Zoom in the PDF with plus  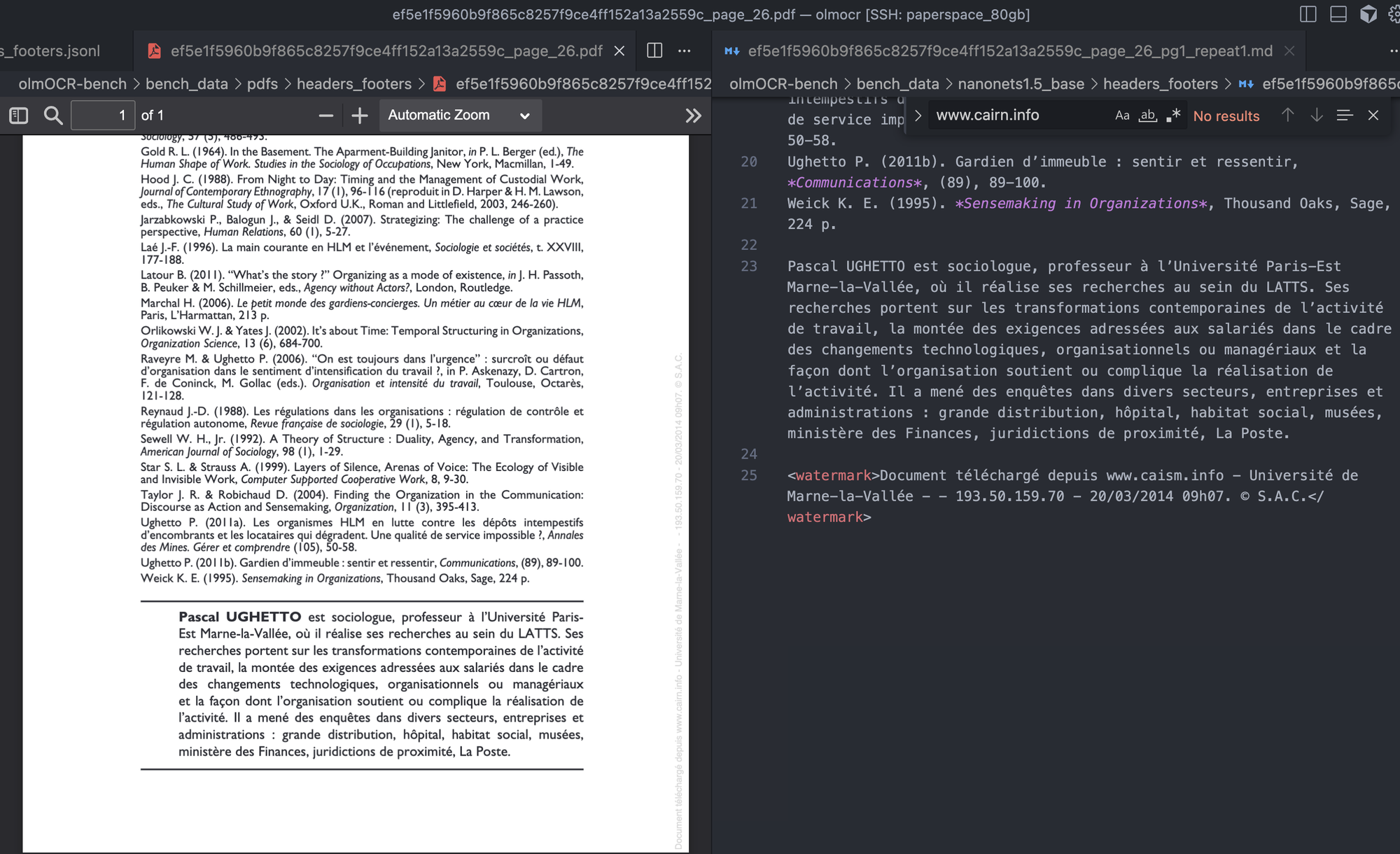[x=359, y=115]
